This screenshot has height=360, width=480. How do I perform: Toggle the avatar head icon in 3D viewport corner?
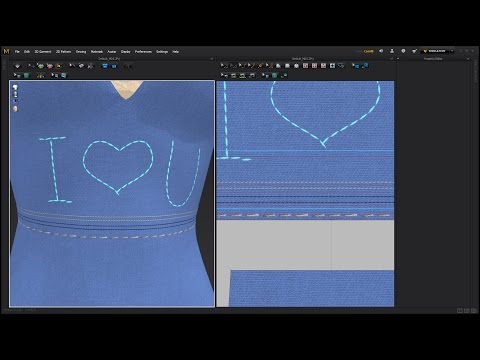pyautogui.click(x=15, y=109)
